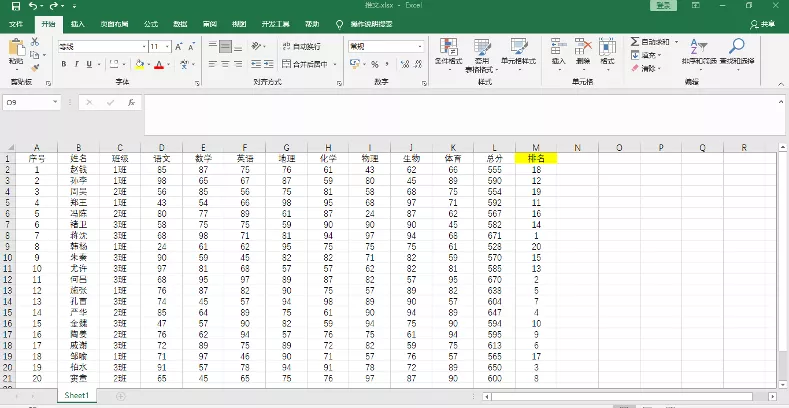Click the Find and Select magnifier icon
The image size is (789, 408).
point(736,52)
